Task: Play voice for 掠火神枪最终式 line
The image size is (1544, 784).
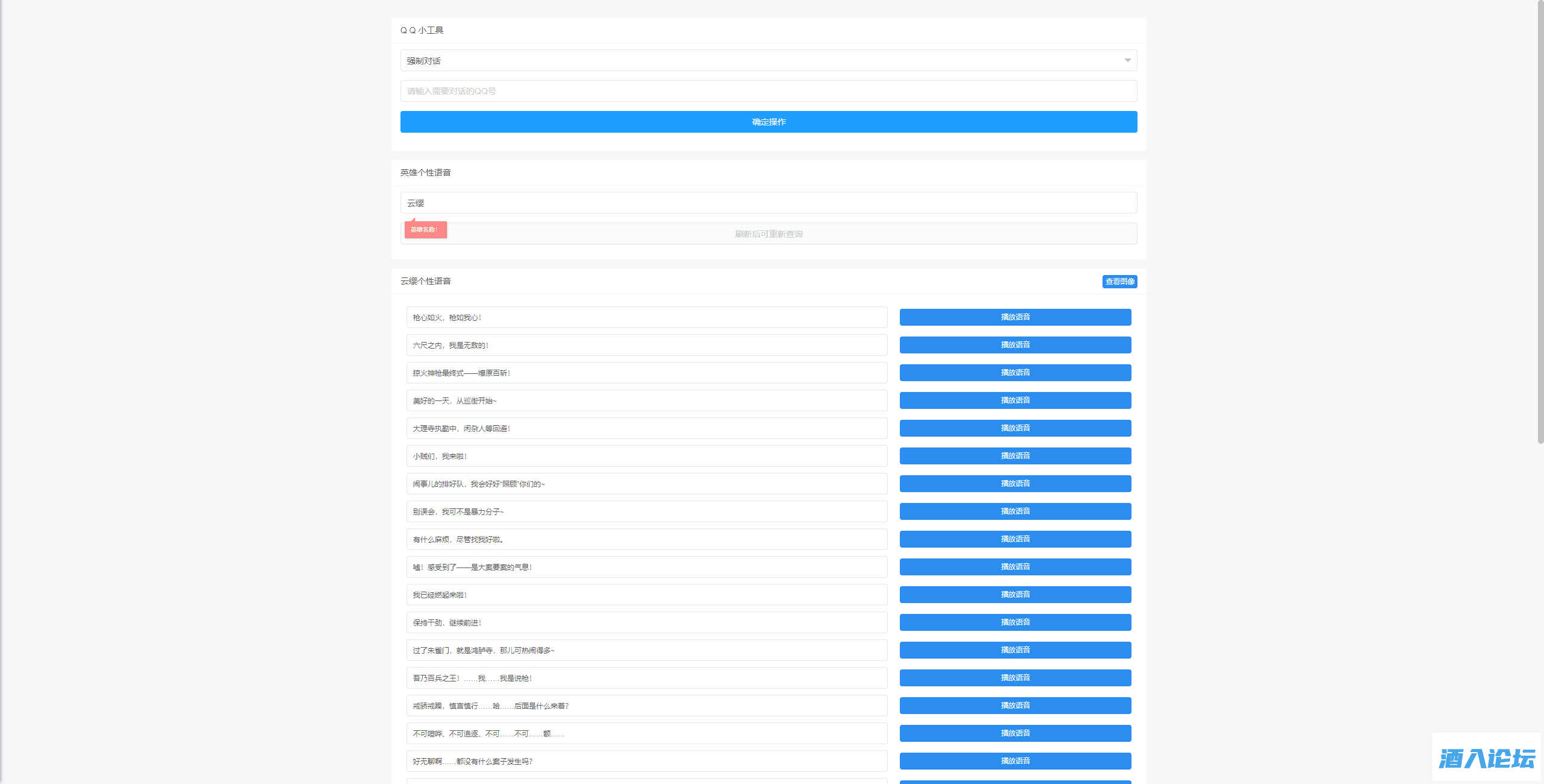Action: [x=1014, y=373]
